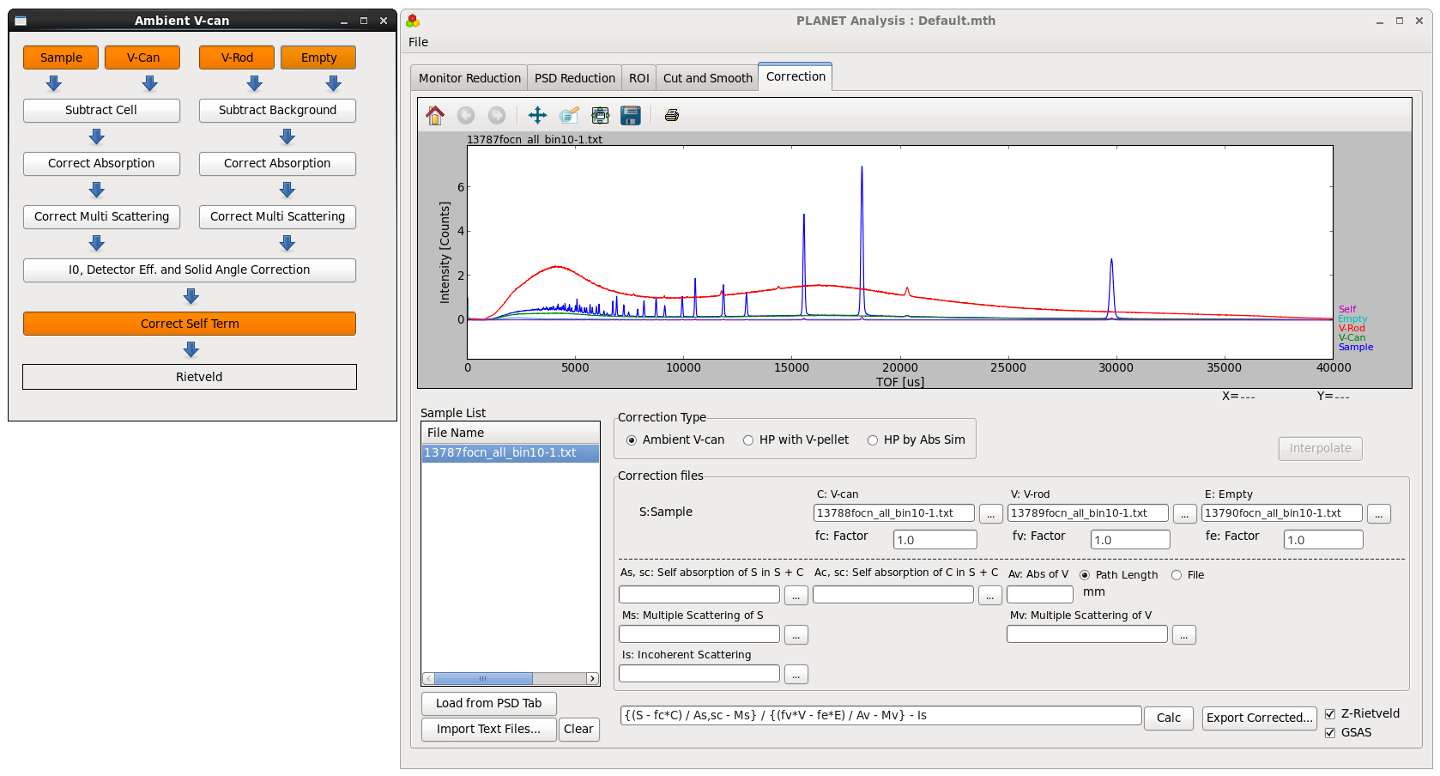
Task: Click Correct Self Term step button
Action: pos(189,323)
